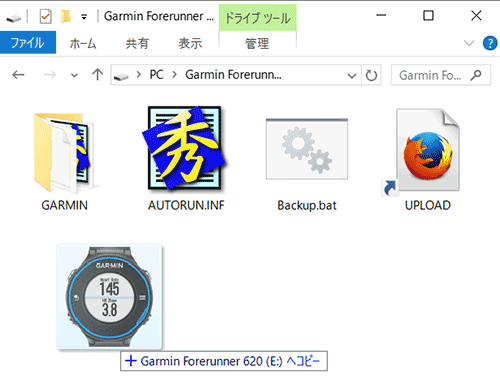The width and height of the screenshot is (500, 389).
Task: Click the Backup.bat file name label
Action: click(307, 205)
